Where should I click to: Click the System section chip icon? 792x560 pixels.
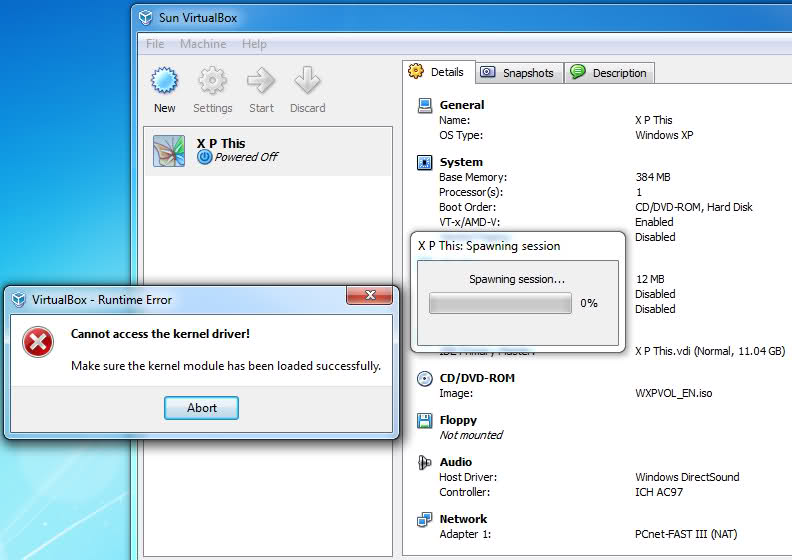coord(424,163)
